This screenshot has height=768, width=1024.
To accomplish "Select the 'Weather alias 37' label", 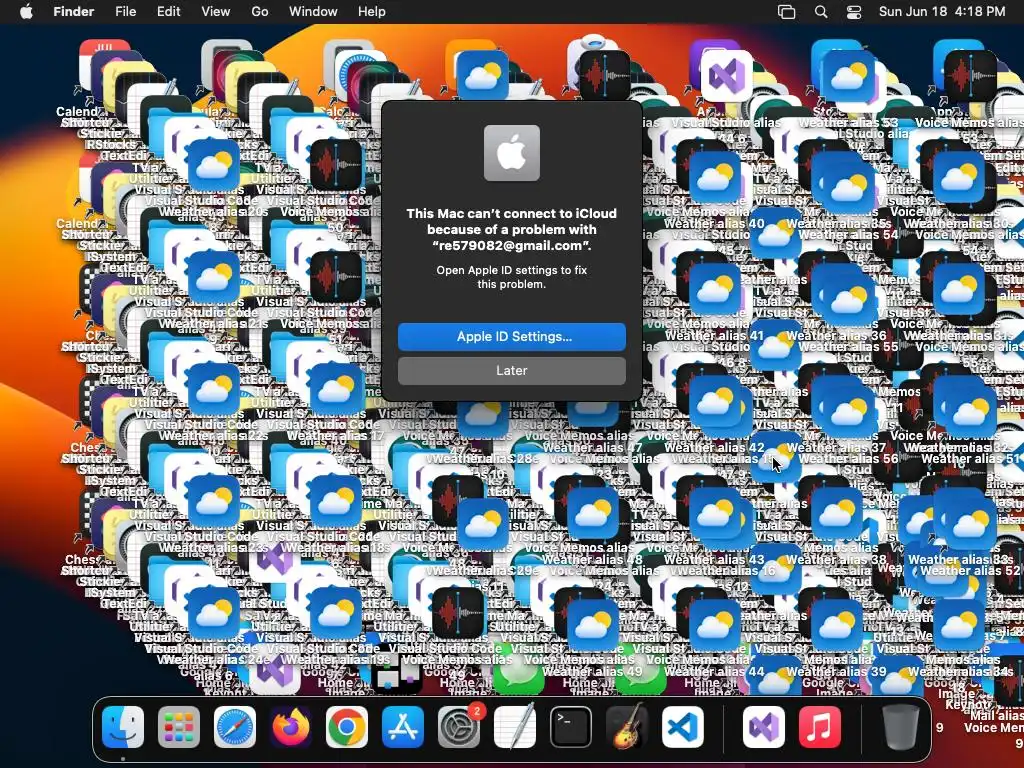I will click(836, 448).
